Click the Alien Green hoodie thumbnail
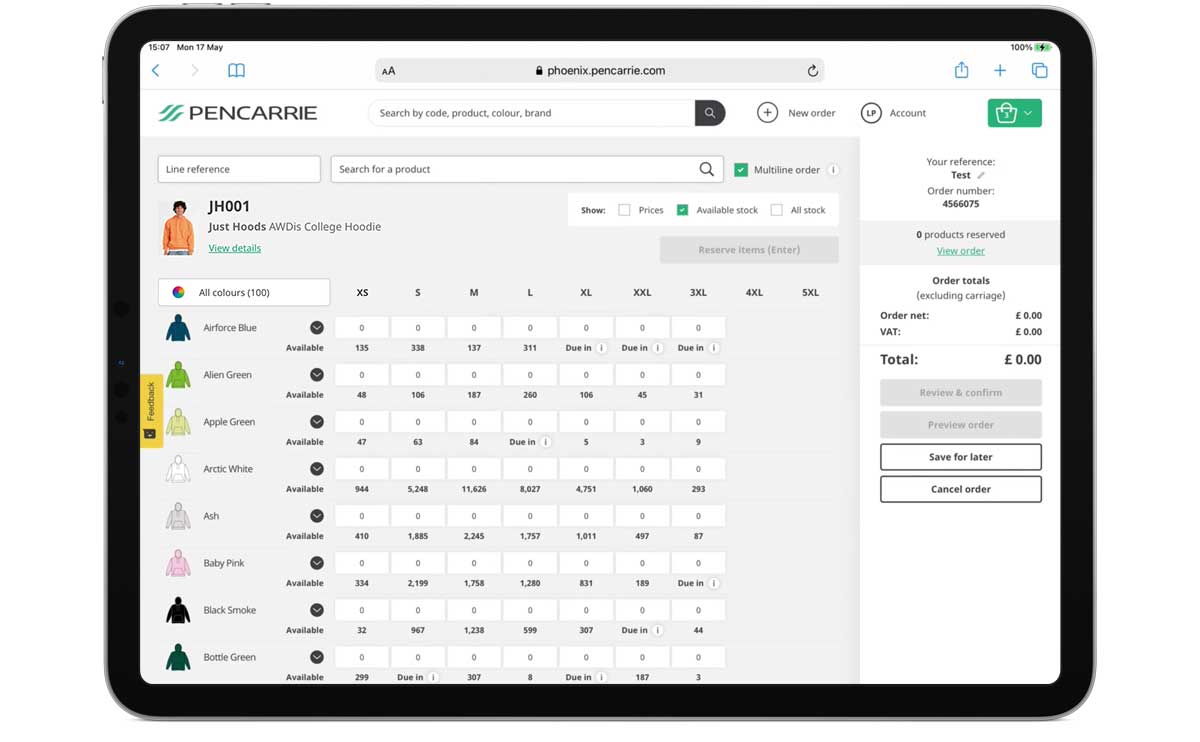This screenshot has height=742, width=1200. coord(178,375)
